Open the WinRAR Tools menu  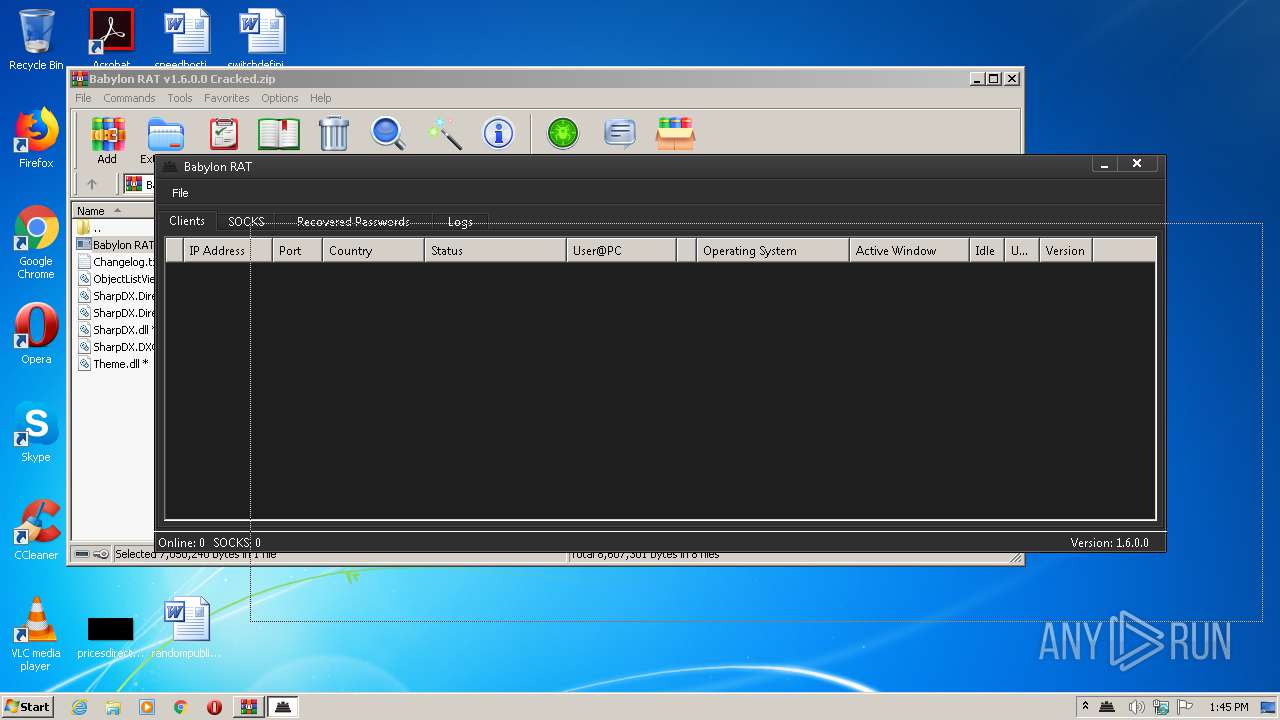pos(180,98)
